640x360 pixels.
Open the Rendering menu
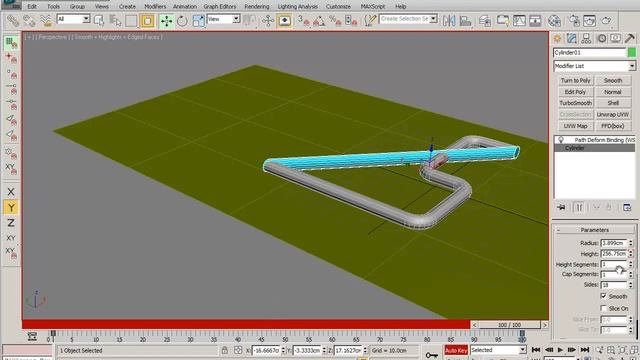257,7
